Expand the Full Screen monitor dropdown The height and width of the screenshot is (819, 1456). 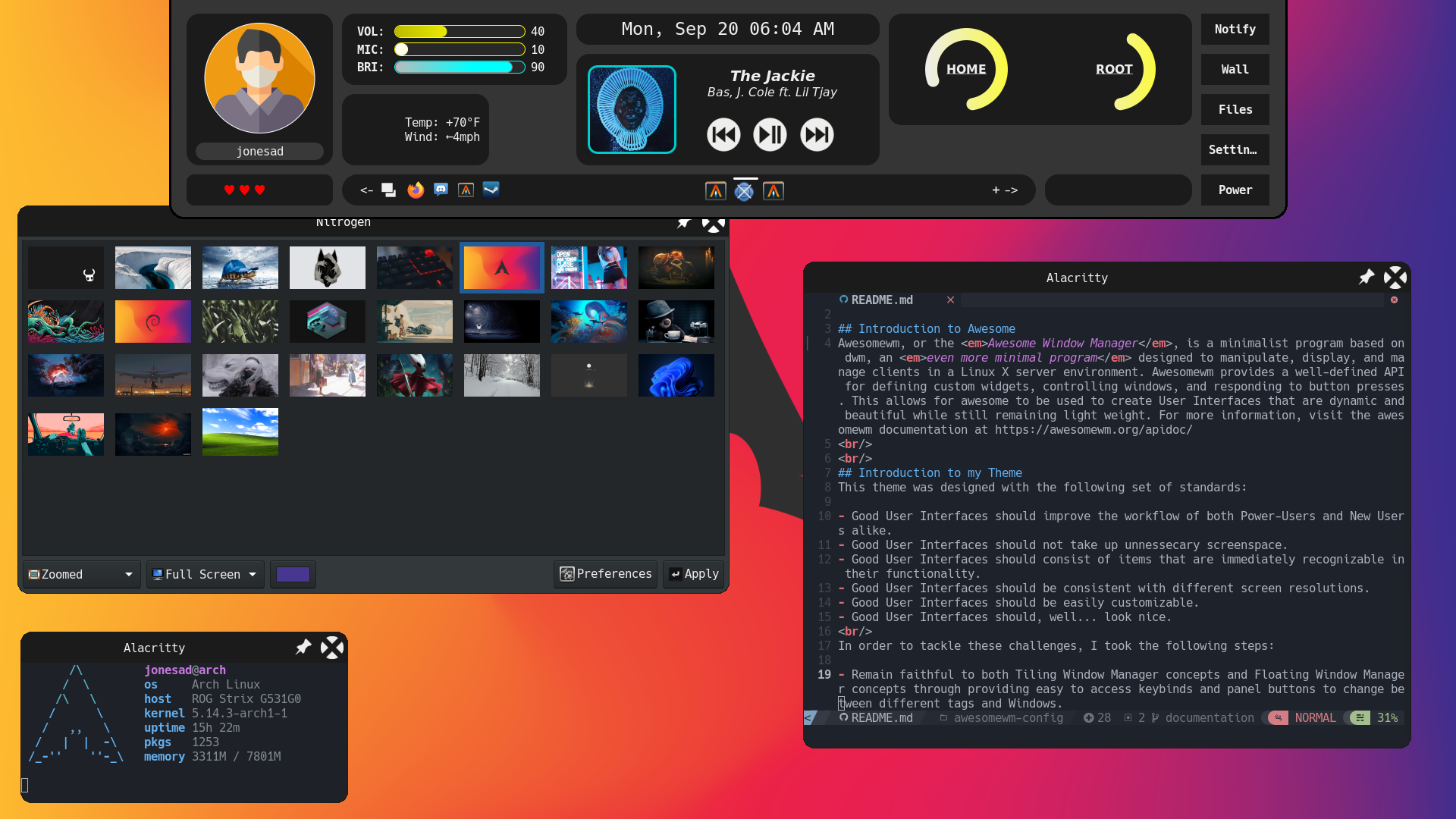click(x=205, y=575)
